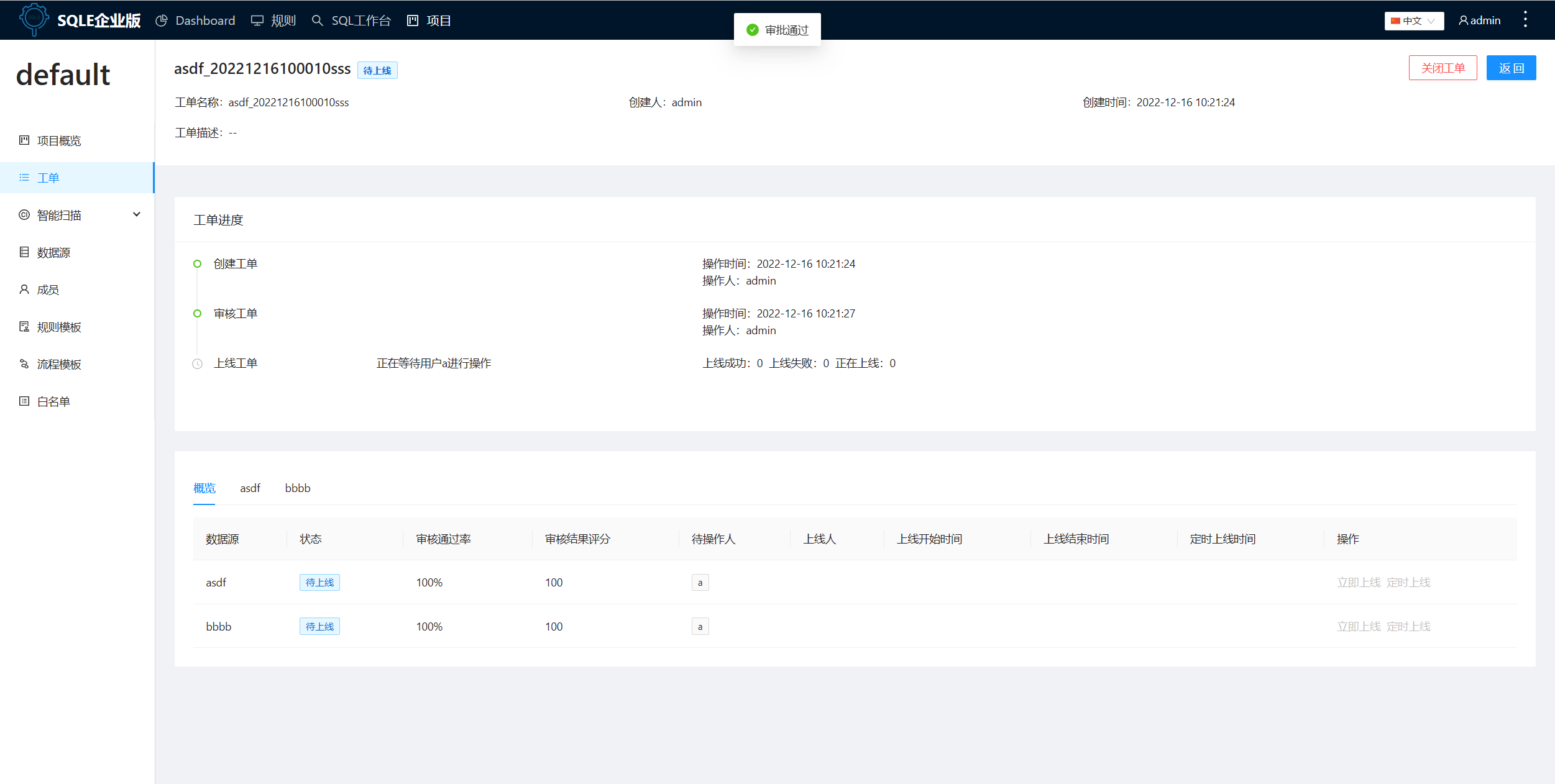
Task: Select 规则模板 in the sidebar
Action: (59, 326)
